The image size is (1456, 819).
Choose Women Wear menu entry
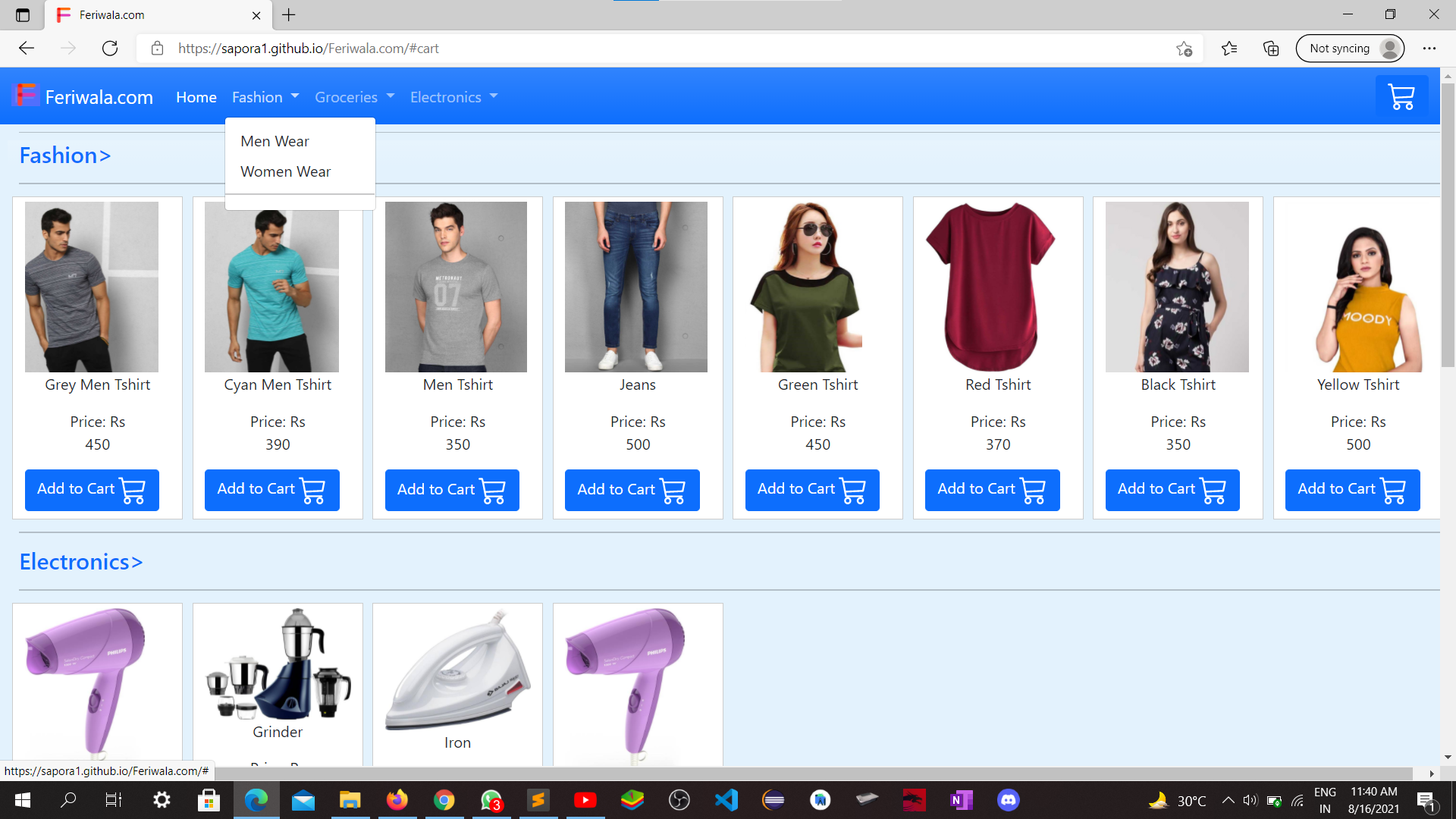coord(285,172)
